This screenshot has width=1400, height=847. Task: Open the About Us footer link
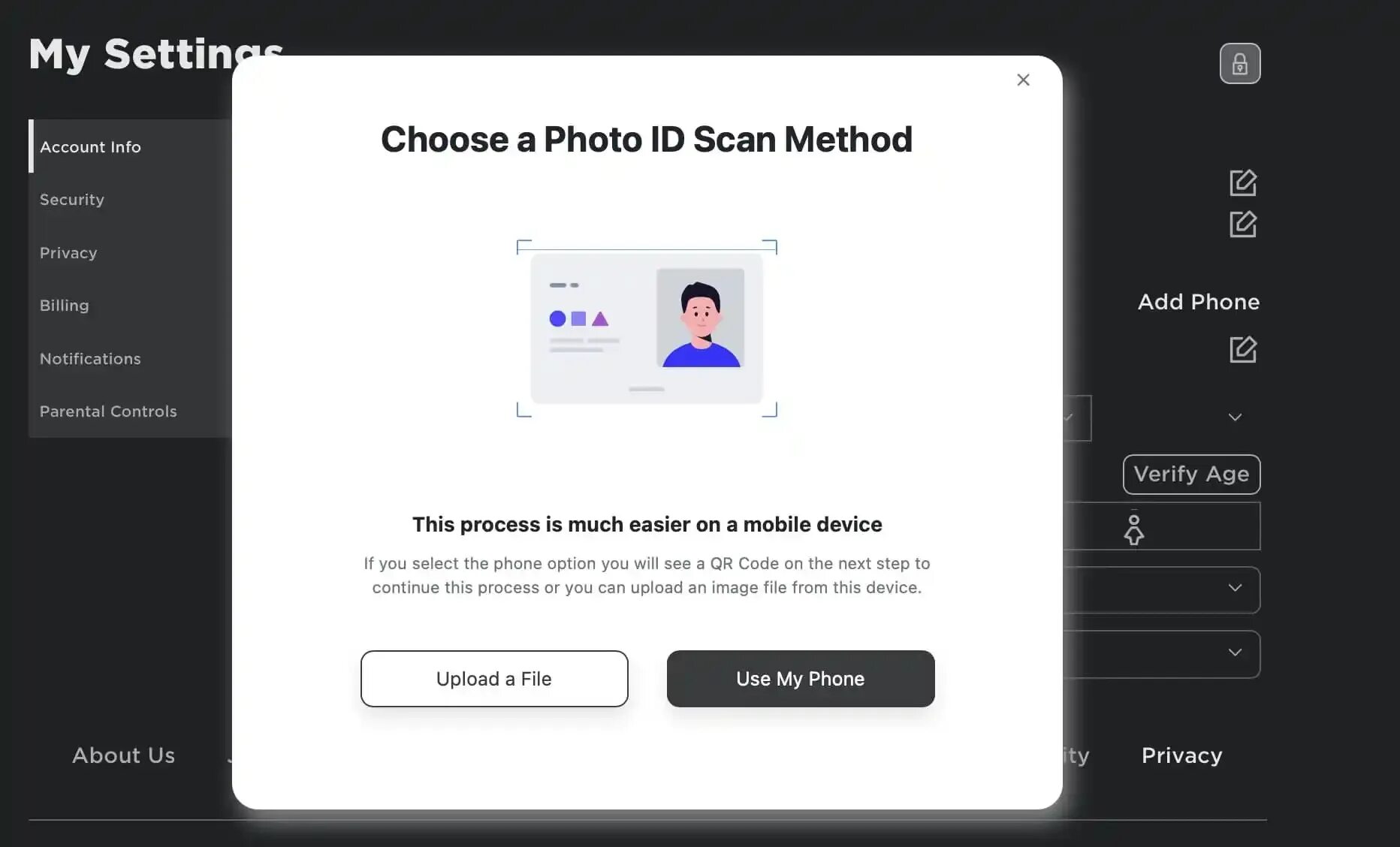coord(123,755)
